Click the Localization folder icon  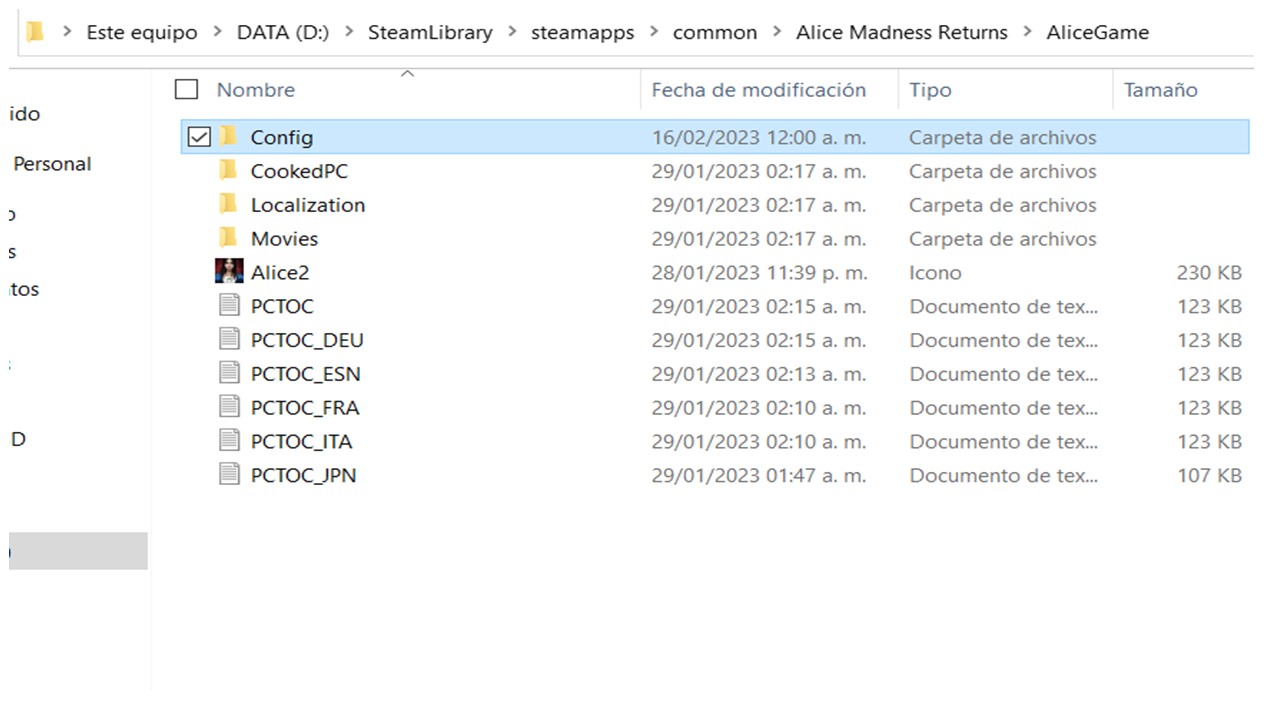tap(229, 205)
